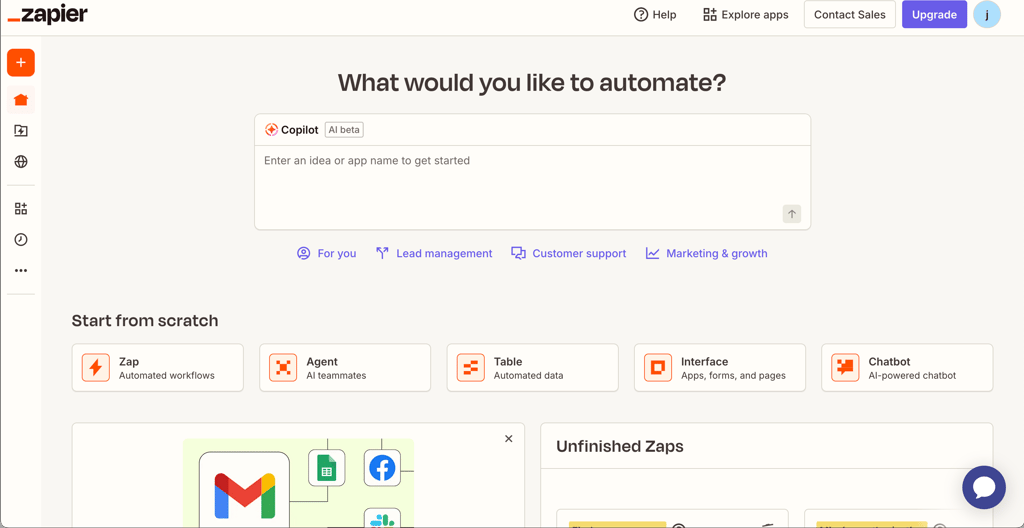Viewport: 1024px width, 528px height.
Task: Open the Help link text
Action: [x=665, y=14]
